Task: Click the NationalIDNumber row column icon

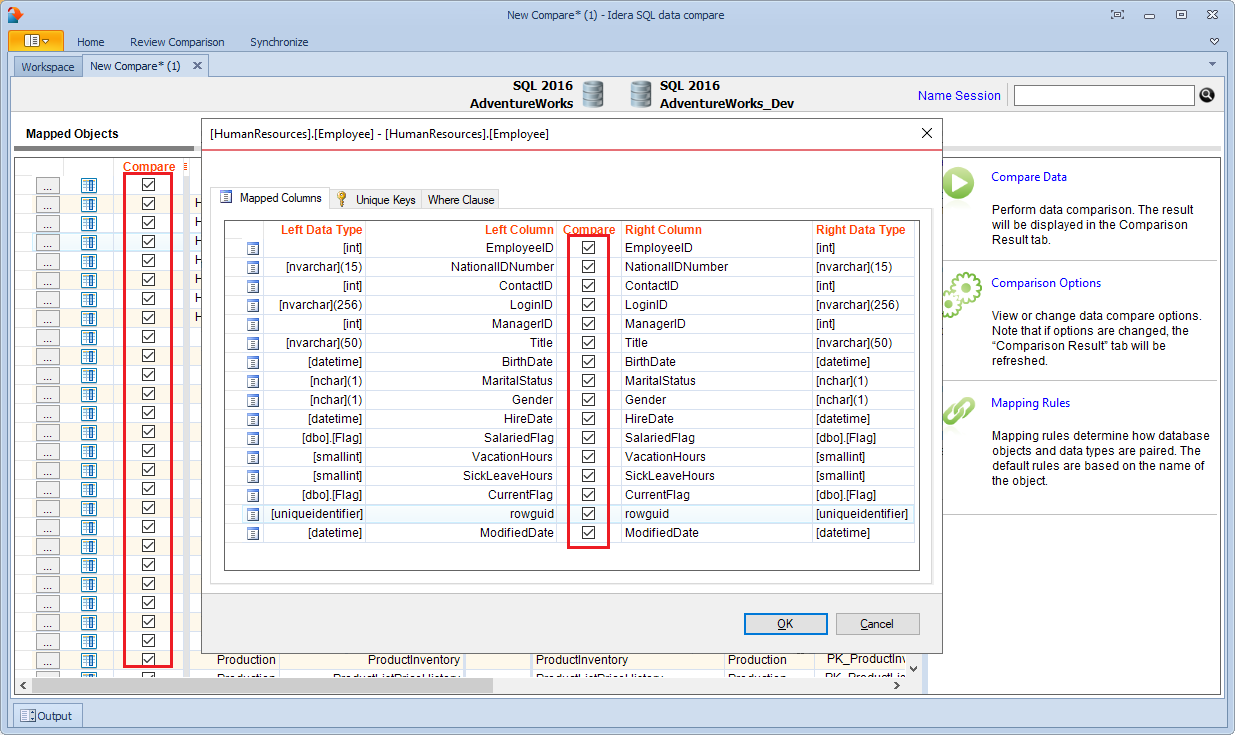Action: [253, 267]
